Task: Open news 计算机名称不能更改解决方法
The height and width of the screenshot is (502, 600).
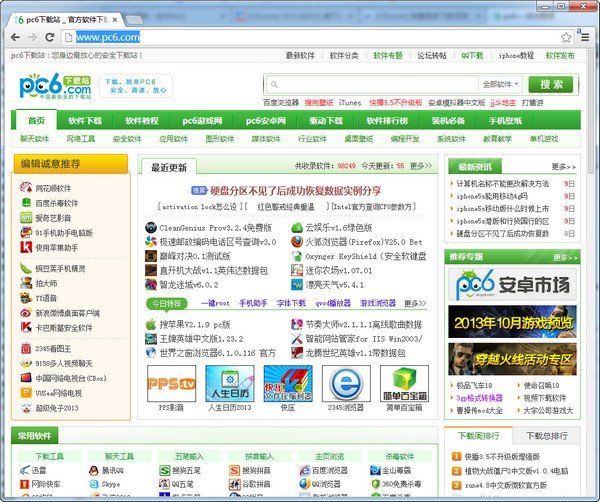Action: coord(502,184)
